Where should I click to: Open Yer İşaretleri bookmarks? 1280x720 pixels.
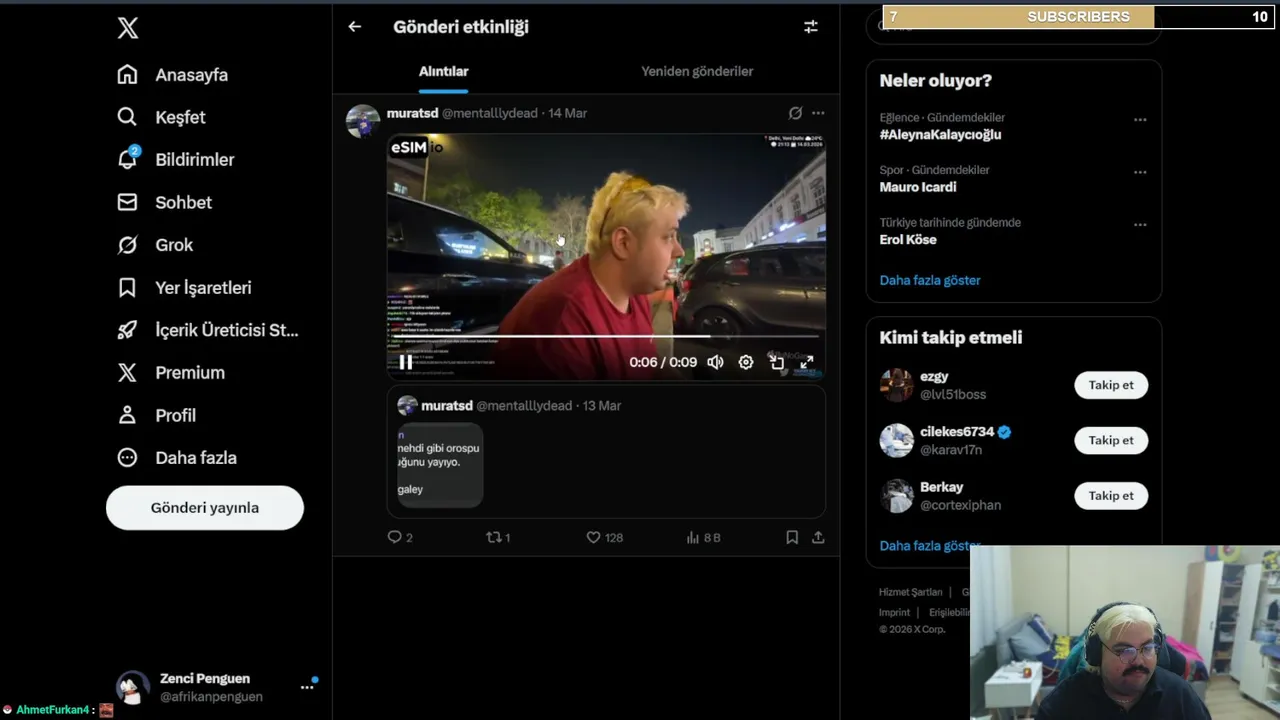point(185,288)
